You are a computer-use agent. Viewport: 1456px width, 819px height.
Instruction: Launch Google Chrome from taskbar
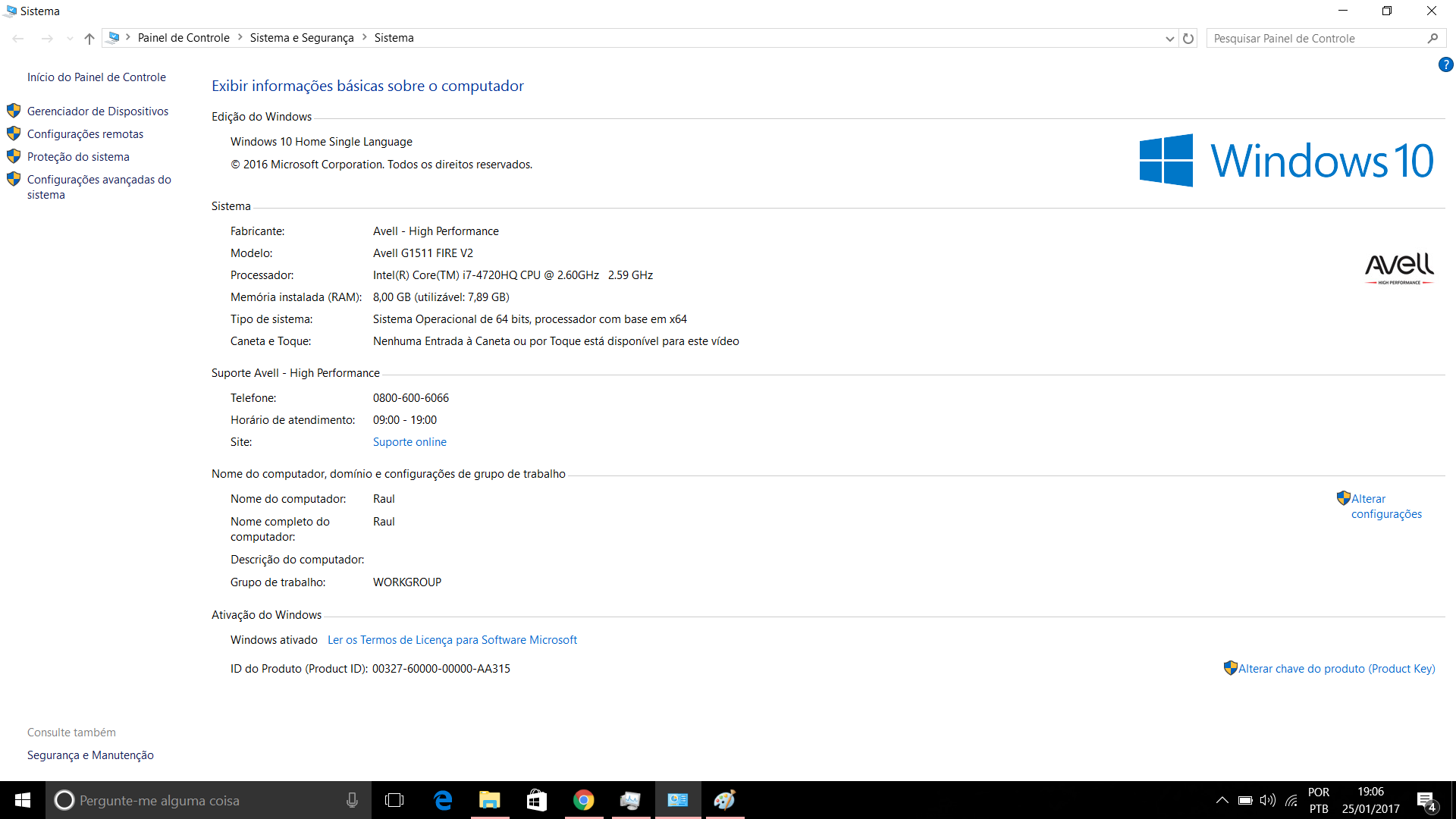584,800
